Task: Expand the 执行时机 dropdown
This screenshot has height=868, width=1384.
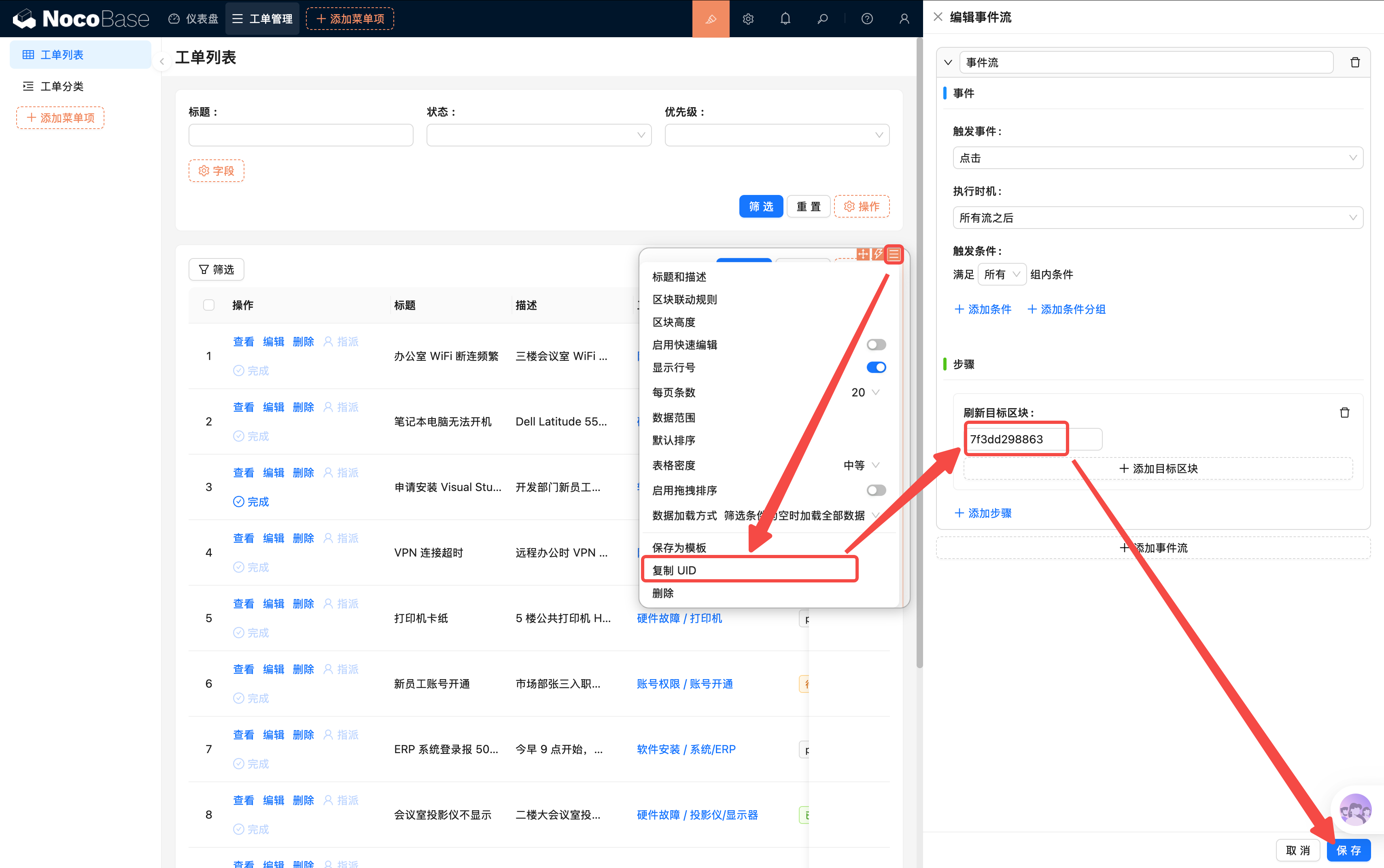Action: click(x=1157, y=218)
